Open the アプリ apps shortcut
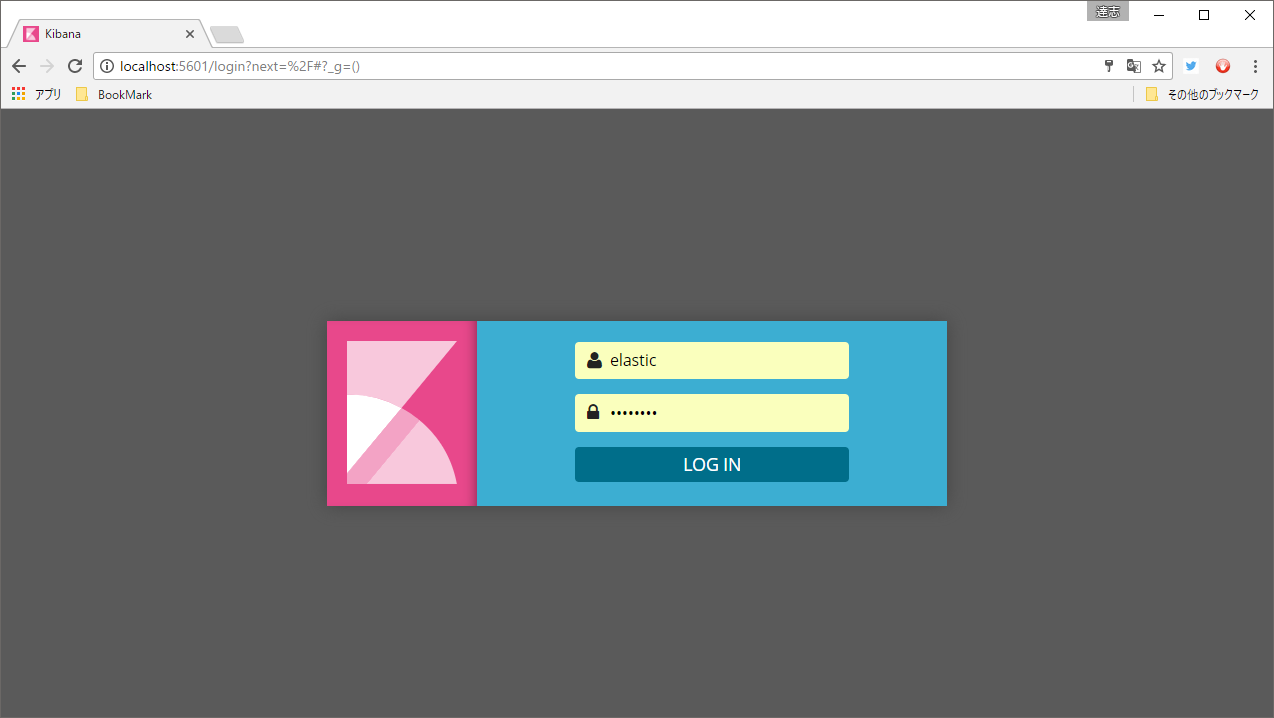Viewport: 1274px width, 718px height. tap(37, 94)
